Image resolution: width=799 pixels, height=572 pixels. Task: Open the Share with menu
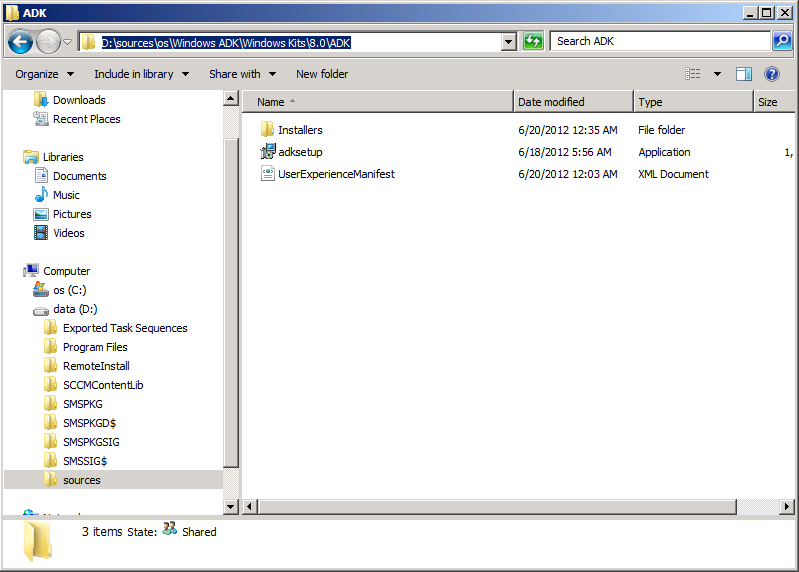pyautogui.click(x=242, y=74)
